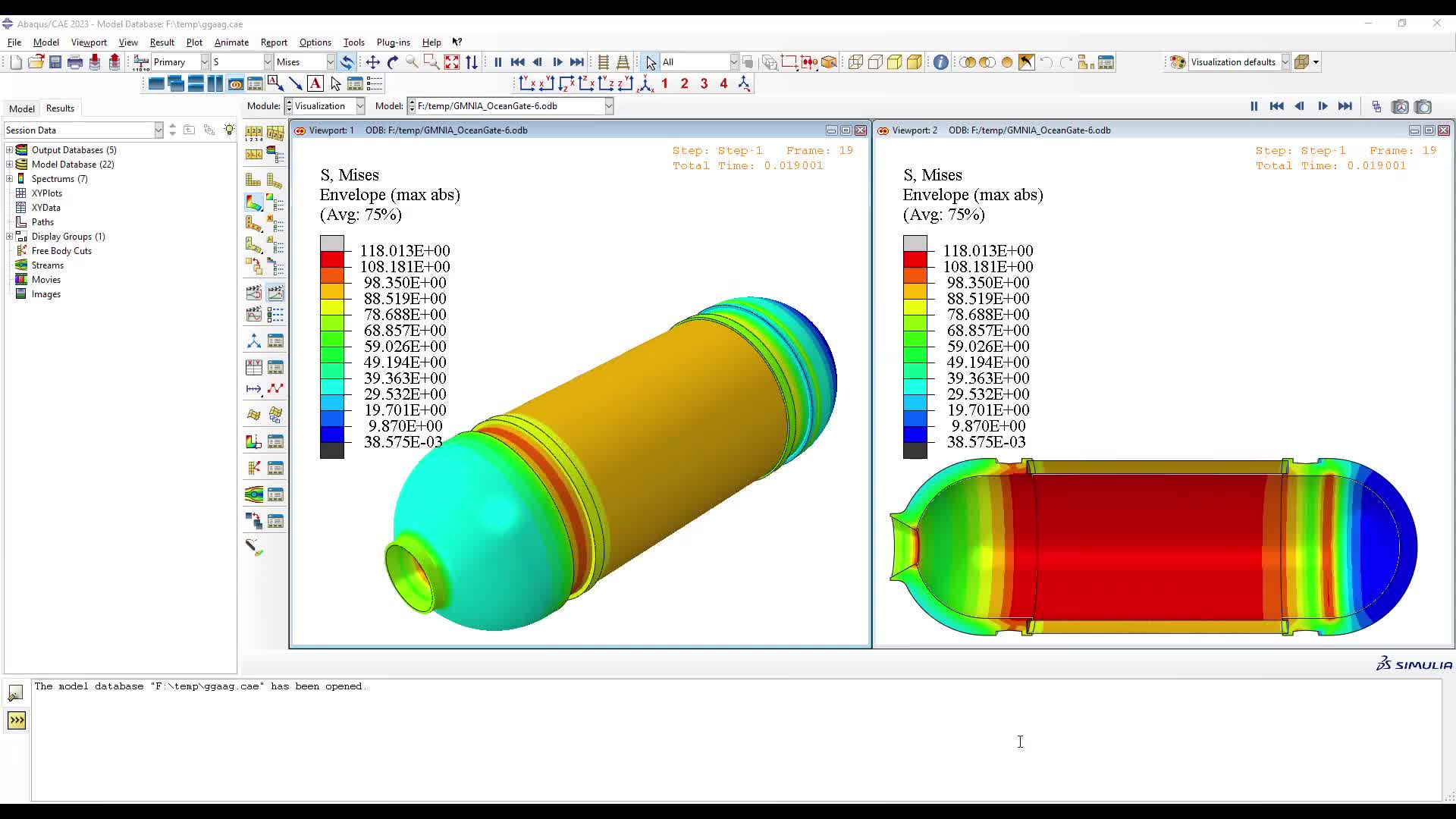Image resolution: width=1456 pixels, height=819 pixels.
Task: Switch to the Model tab
Action: point(22,108)
